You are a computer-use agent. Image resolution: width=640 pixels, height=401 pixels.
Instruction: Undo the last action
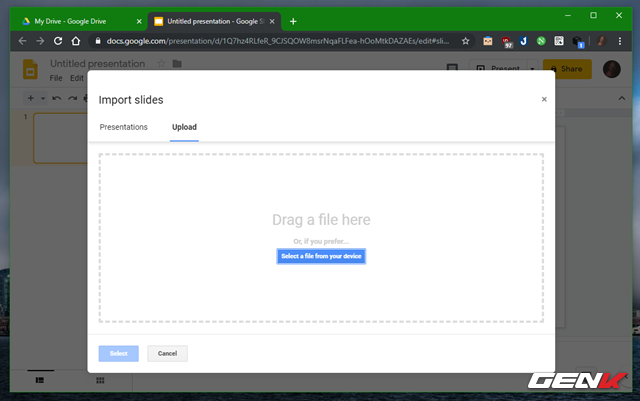click(57, 98)
